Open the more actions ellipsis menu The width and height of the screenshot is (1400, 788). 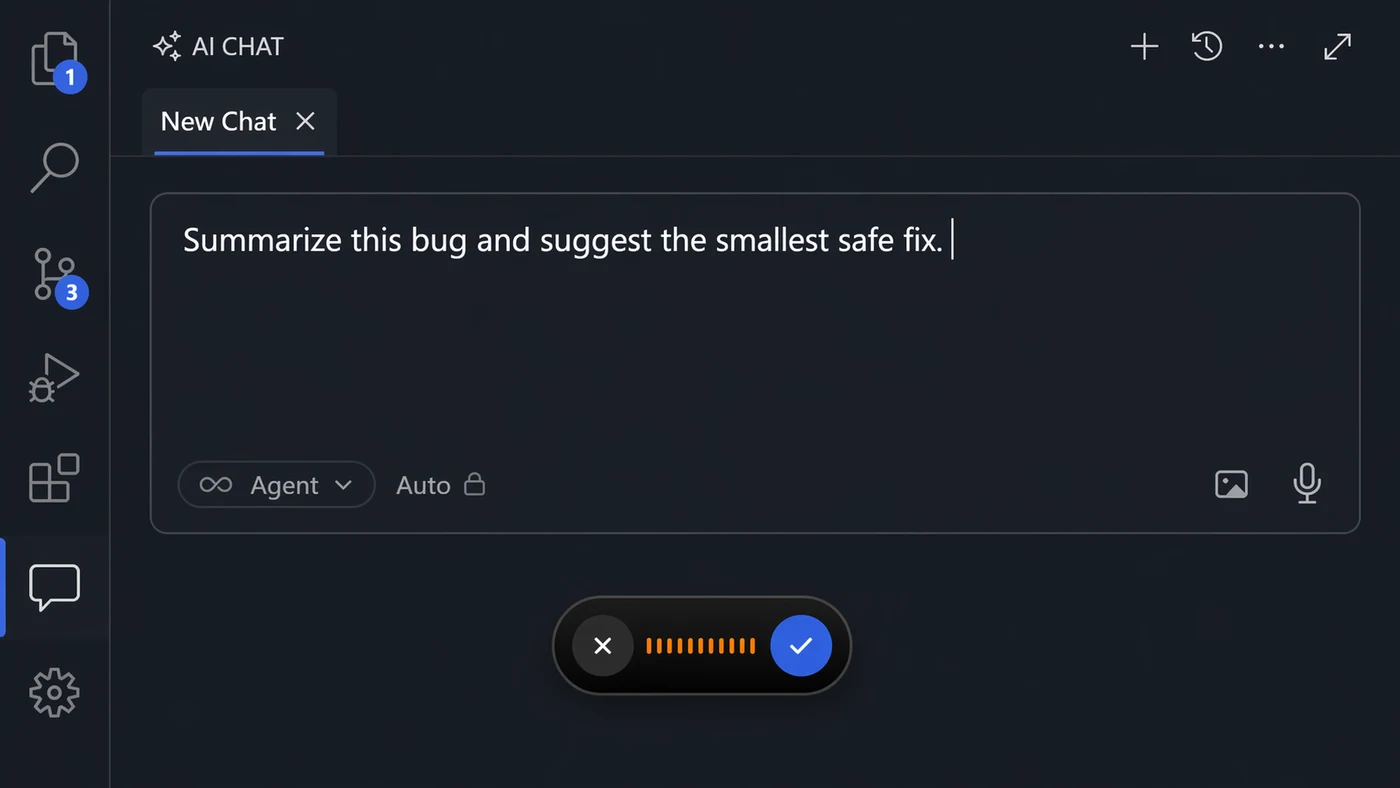tap(1271, 46)
